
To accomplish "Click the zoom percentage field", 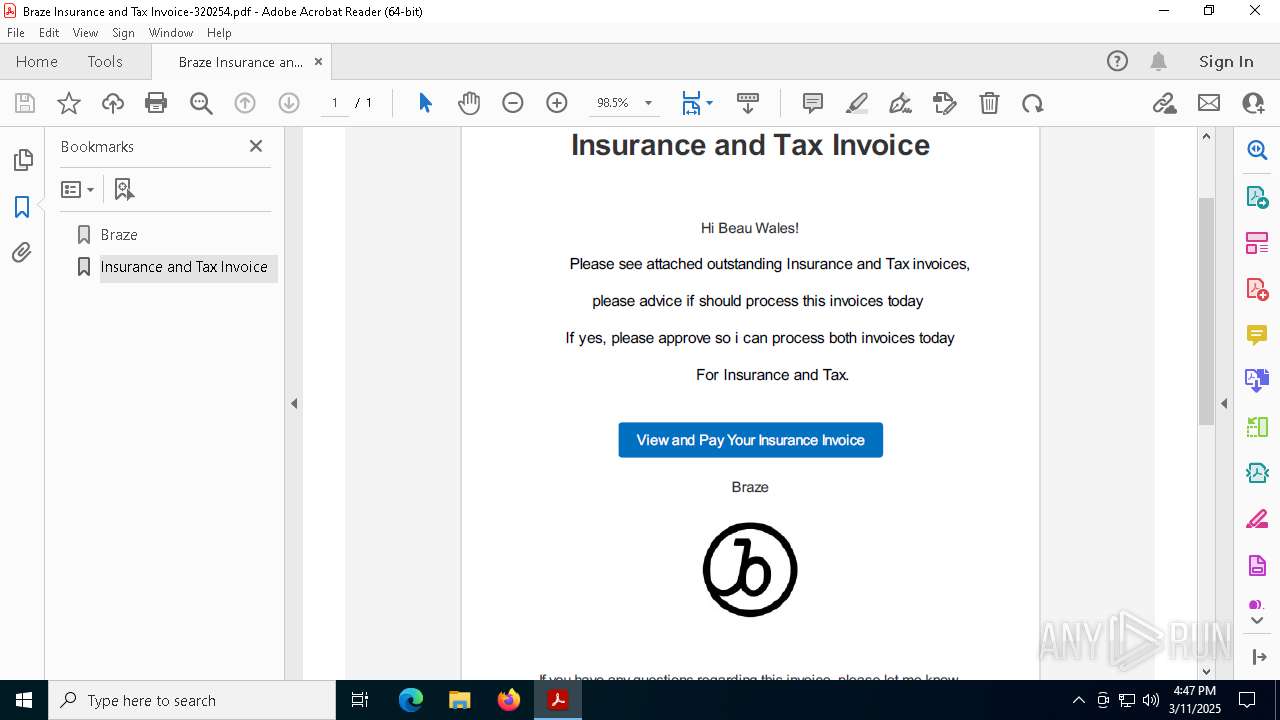I will tap(612, 103).
